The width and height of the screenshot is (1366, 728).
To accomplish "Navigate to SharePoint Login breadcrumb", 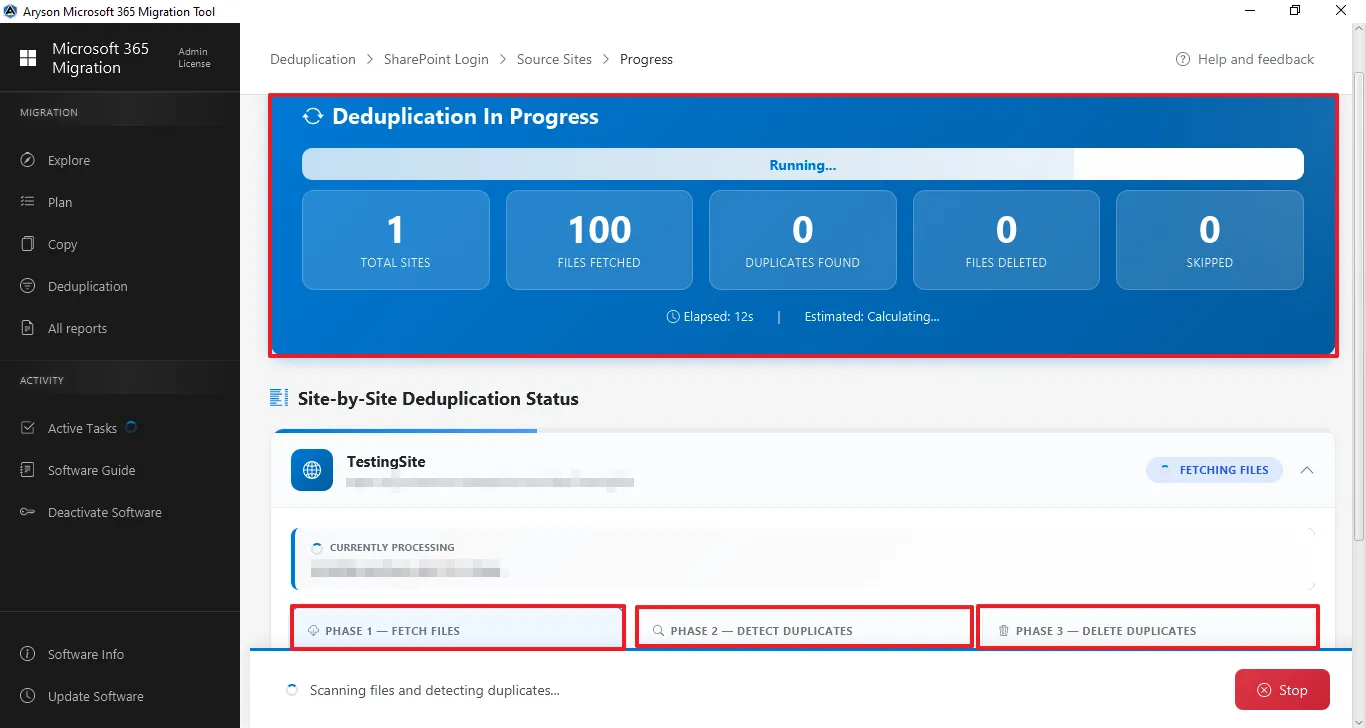I will [x=436, y=59].
